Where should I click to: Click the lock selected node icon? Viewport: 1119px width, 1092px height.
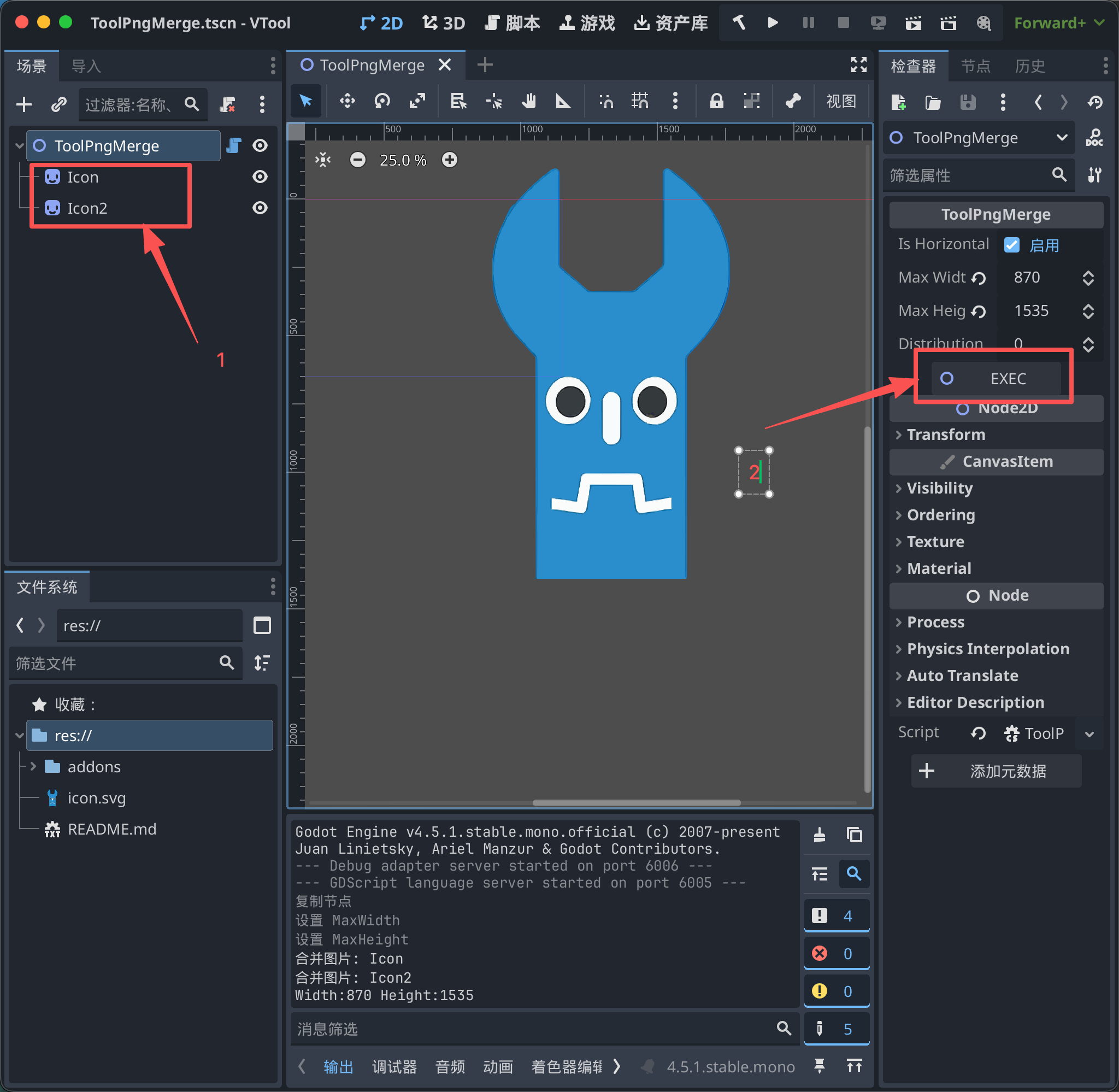[x=716, y=102]
